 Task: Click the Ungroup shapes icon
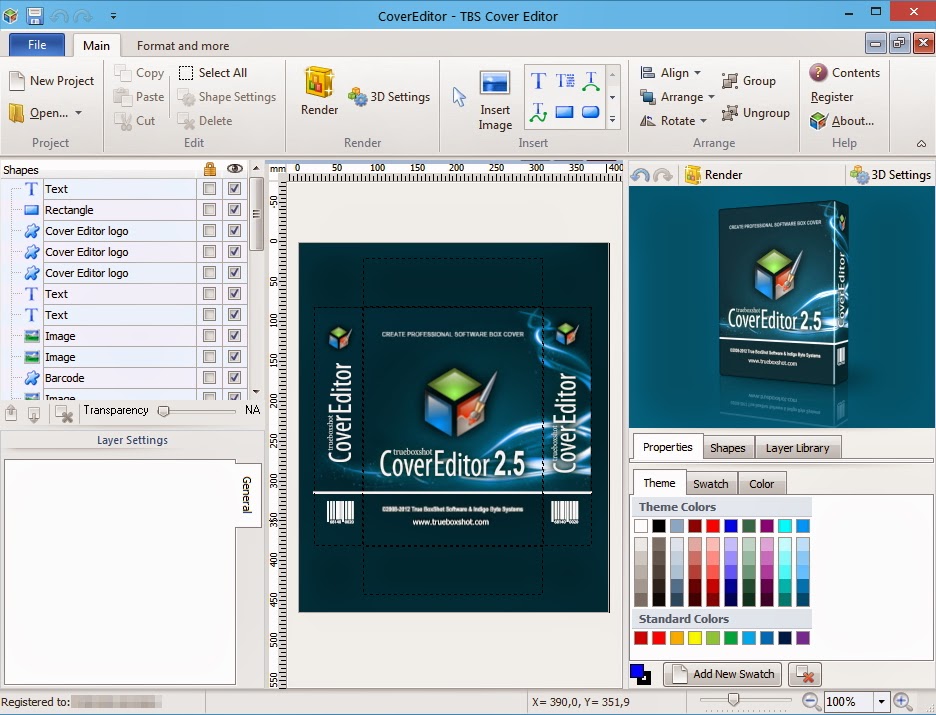tap(729, 113)
